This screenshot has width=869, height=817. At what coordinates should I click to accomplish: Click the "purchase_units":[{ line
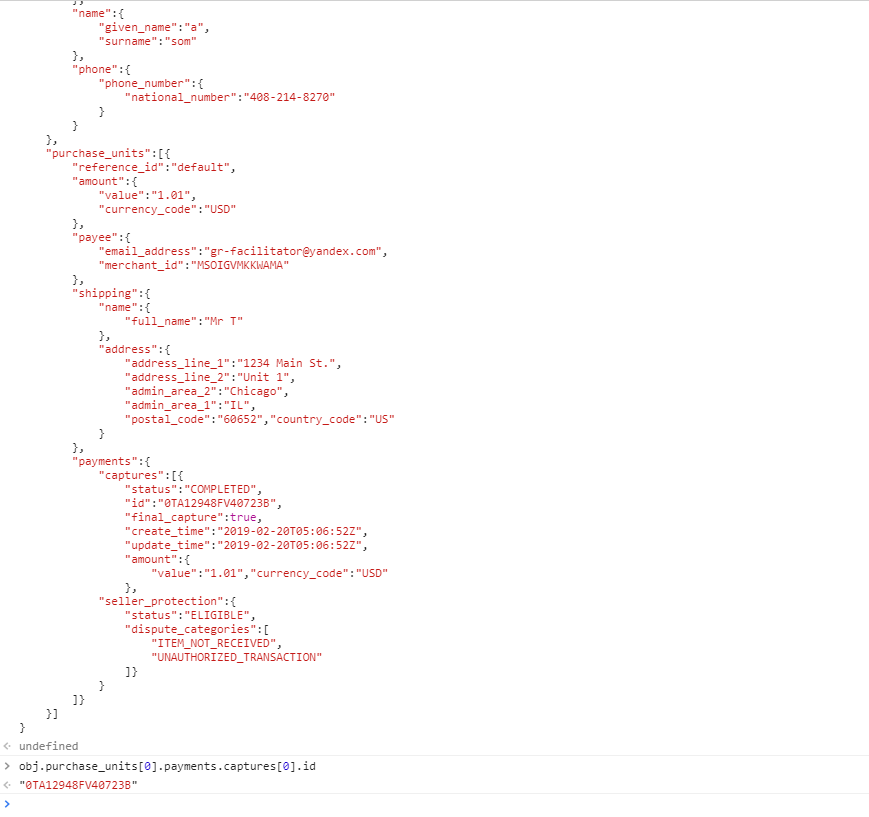point(108,153)
